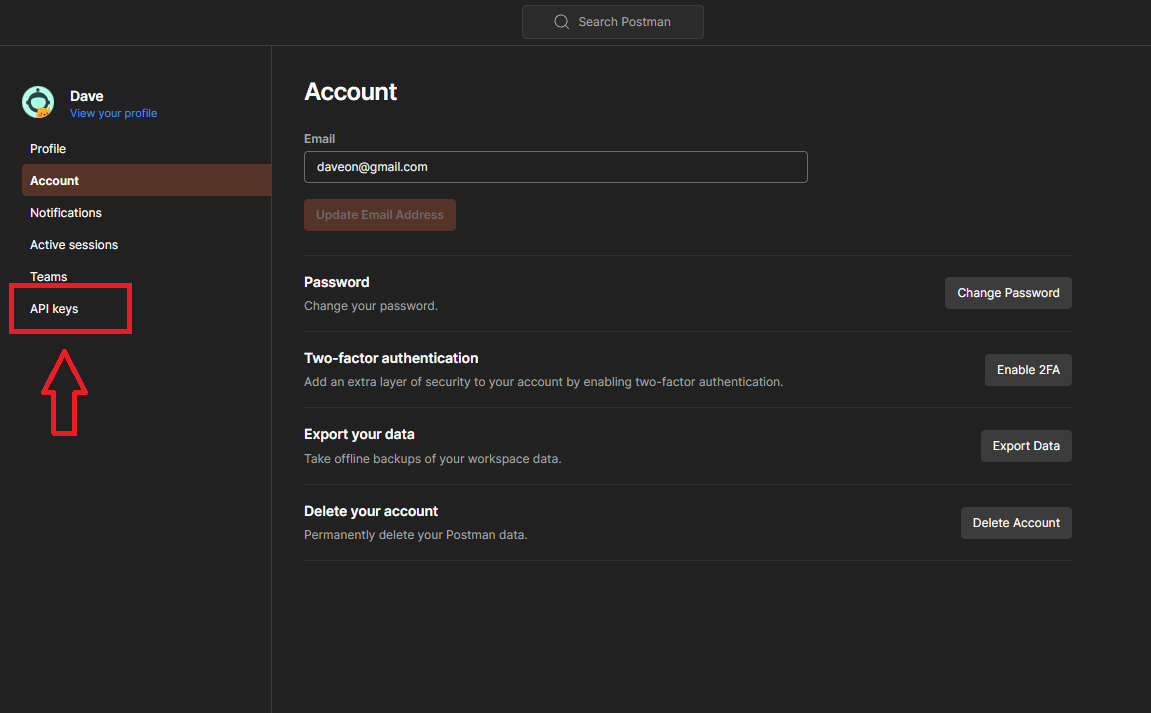Open the Notifications settings page

point(66,212)
